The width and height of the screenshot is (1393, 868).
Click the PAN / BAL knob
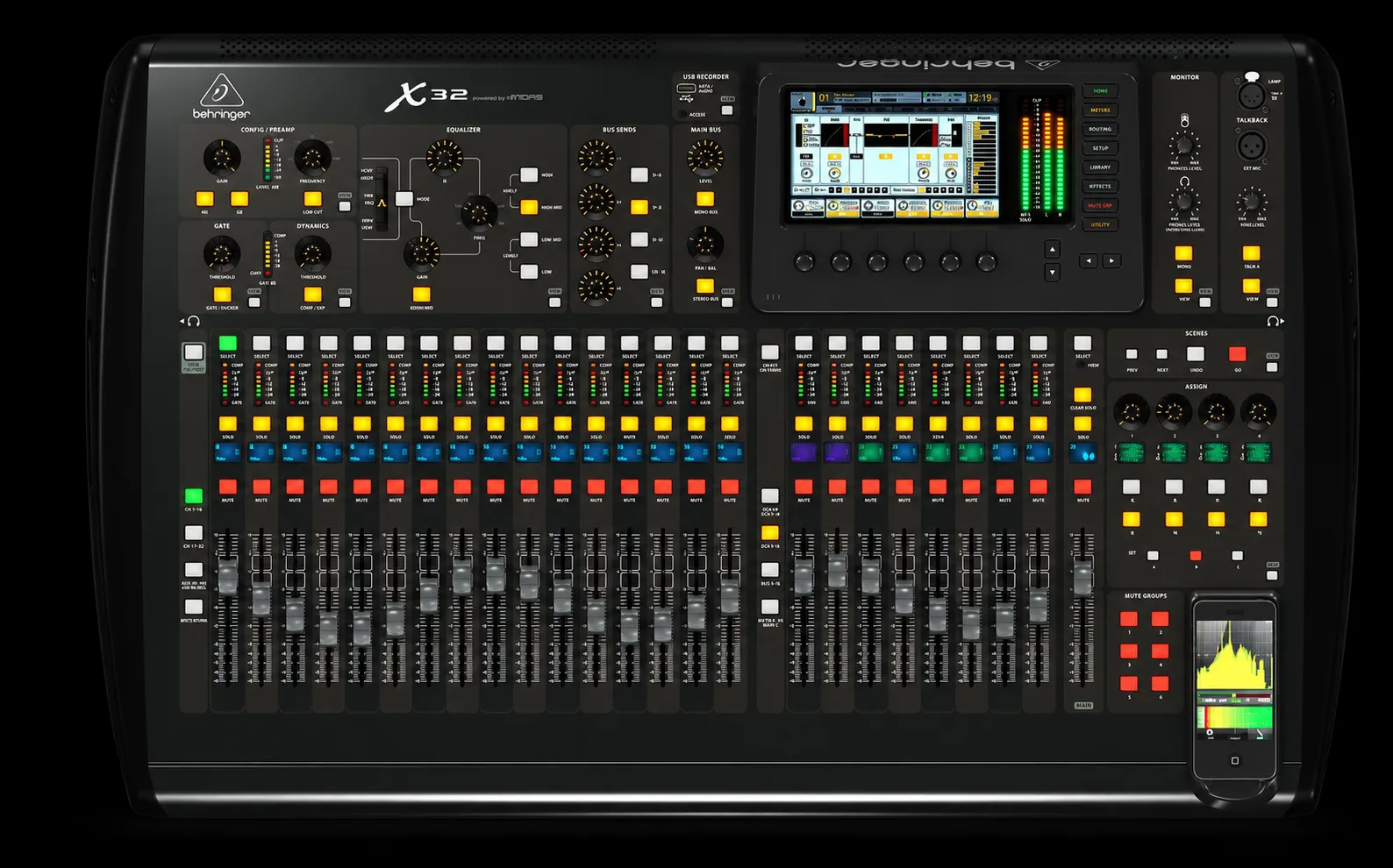(705, 244)
